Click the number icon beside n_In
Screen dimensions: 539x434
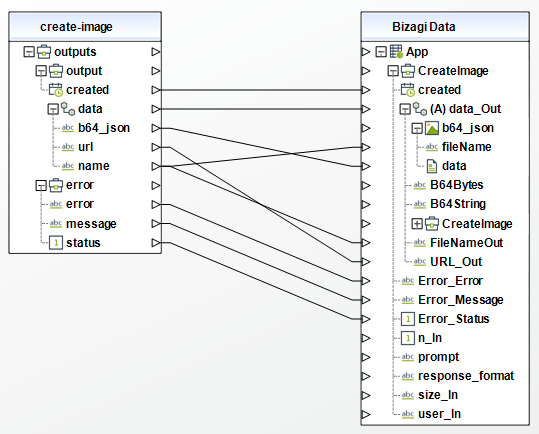coord(408,338)
